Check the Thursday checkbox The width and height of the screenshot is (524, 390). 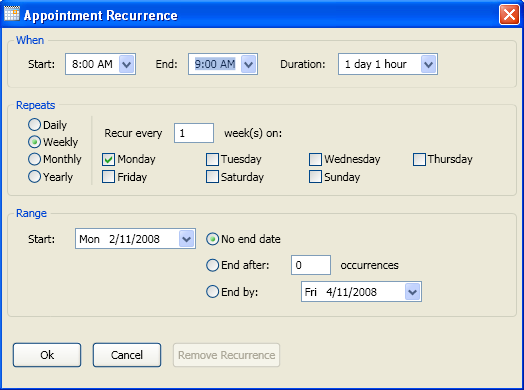click(x=419, y=159)
